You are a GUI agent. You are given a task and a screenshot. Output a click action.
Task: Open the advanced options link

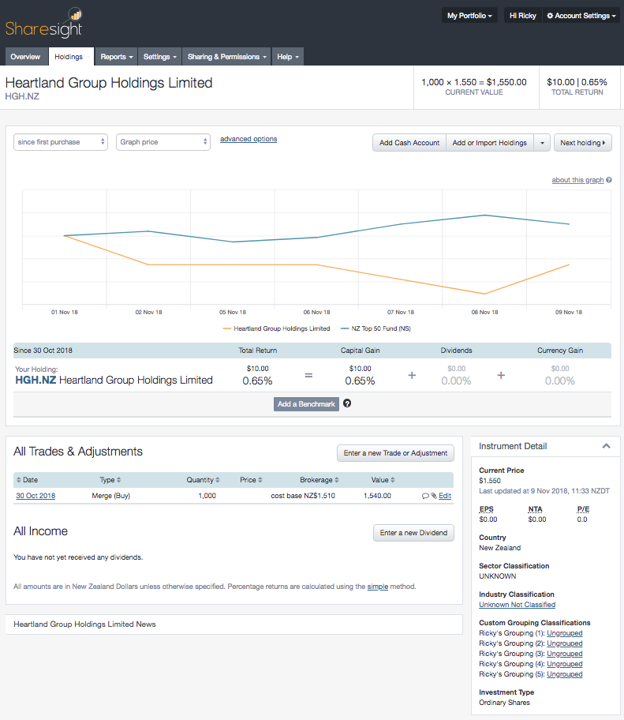tap(248, 139)
